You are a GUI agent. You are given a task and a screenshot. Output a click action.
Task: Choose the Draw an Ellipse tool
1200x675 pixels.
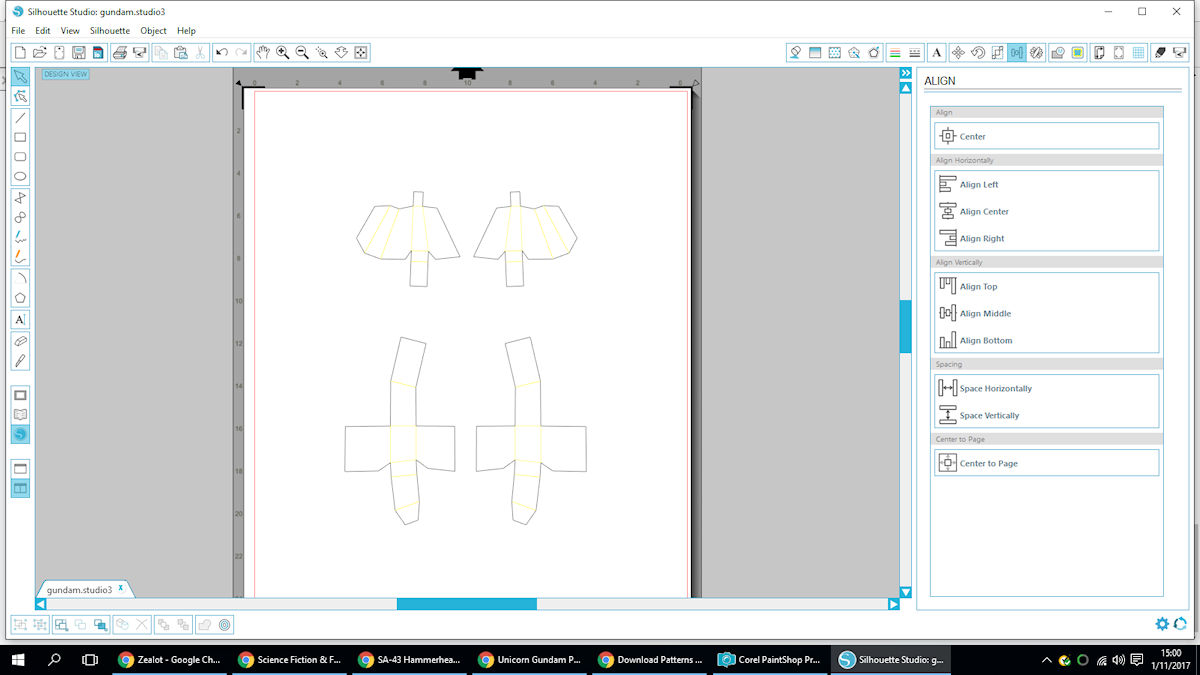pyautogui.click(x=20, y=178)
